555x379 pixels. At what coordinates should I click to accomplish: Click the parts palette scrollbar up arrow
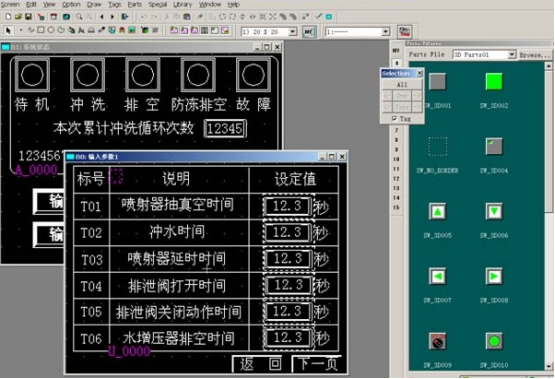click(548, 66)
